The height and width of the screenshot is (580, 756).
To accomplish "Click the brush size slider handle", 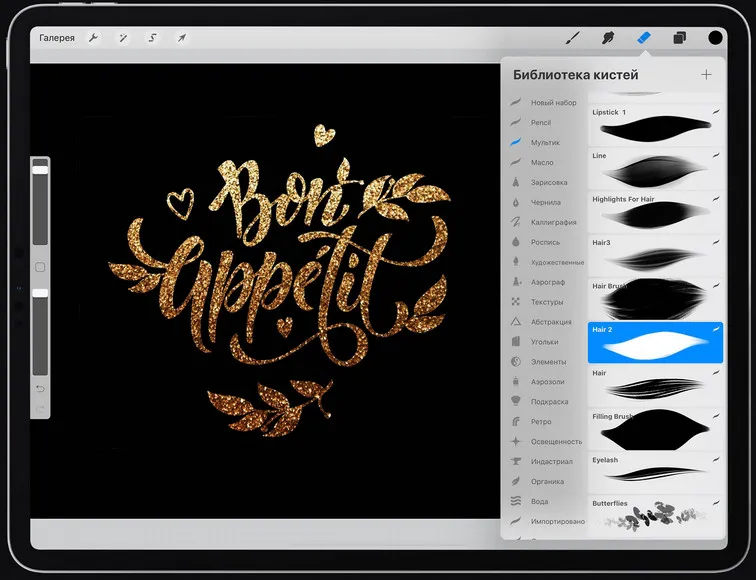I will point(40,170).
